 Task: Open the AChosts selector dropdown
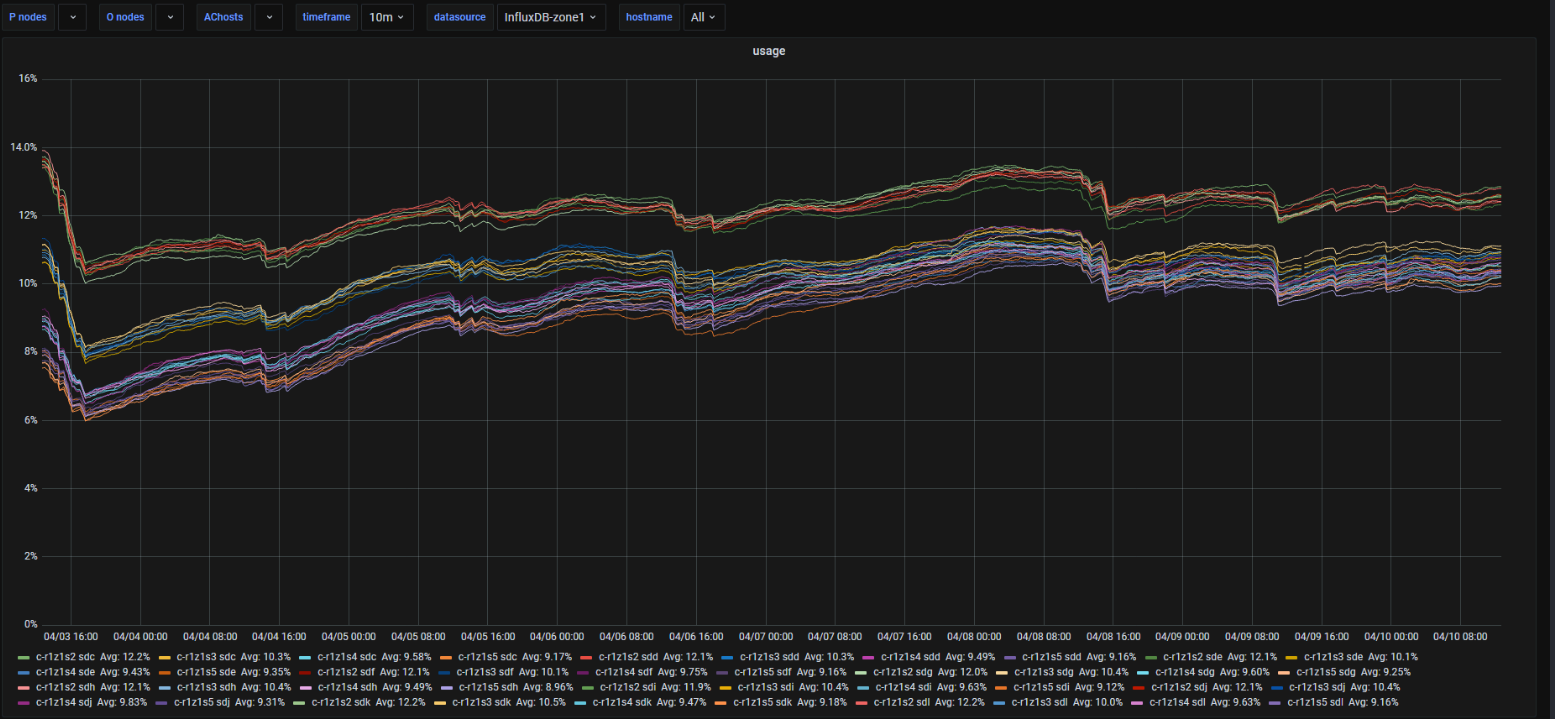click(x=268, y=17)
